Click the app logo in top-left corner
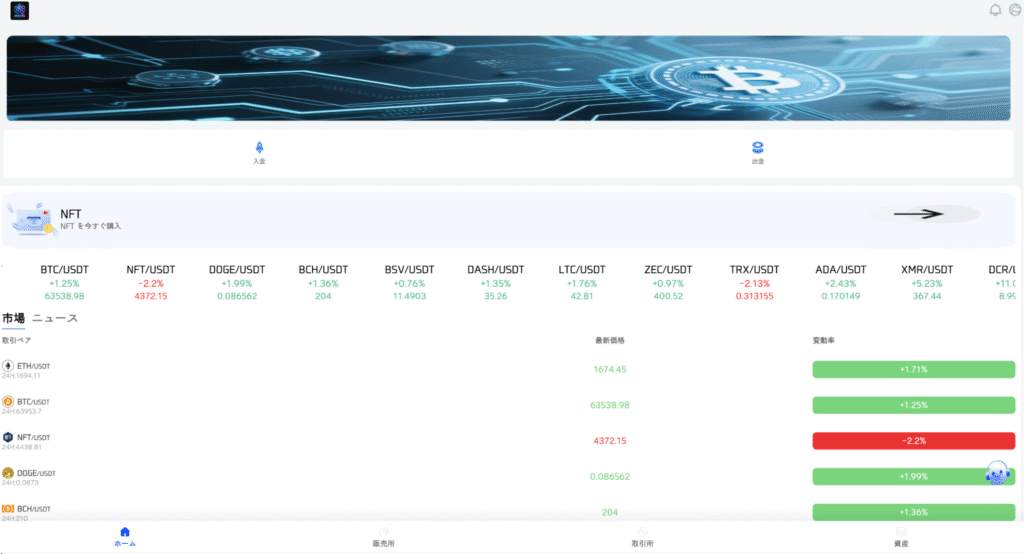This screenshot has height=554, width=1024. [x=20, y=10]
